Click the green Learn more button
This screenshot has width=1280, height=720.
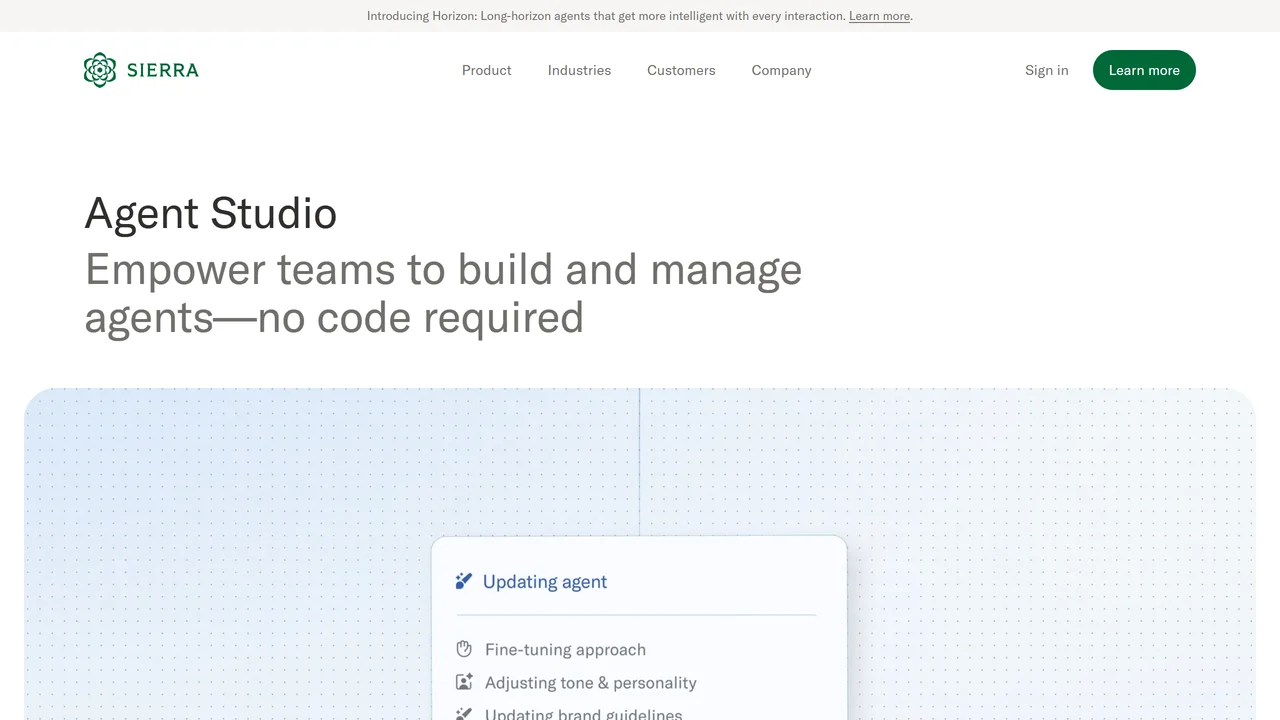click(x=1144, y=70)
